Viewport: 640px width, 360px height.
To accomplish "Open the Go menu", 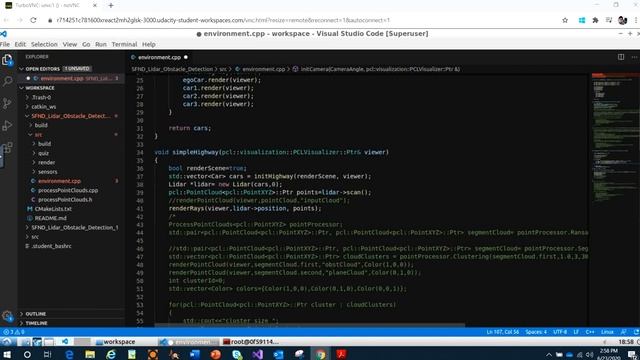I will (x=86, y=44).
